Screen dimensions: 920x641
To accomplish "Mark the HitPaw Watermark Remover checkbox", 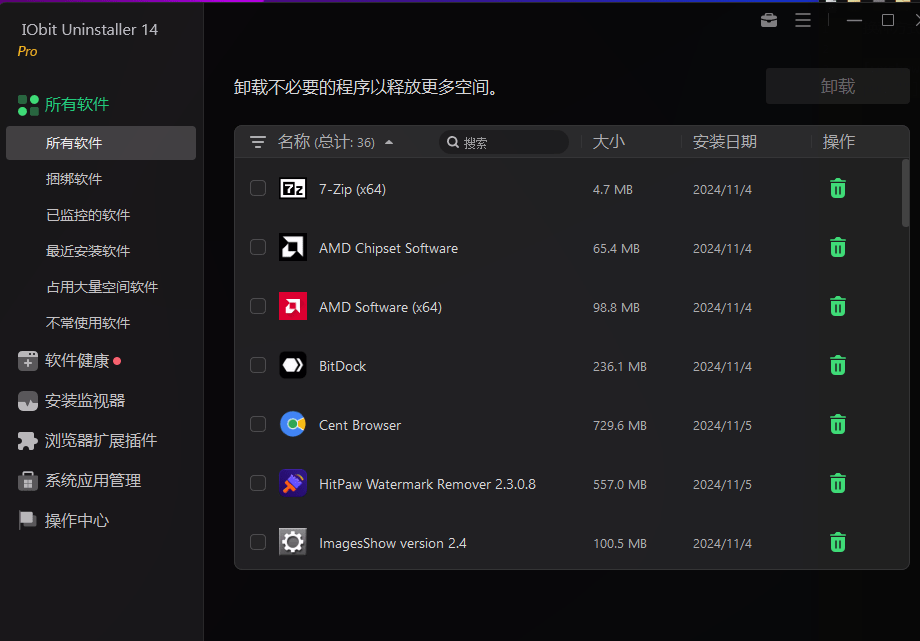I will pyautogui.click(x=258, y=483).
